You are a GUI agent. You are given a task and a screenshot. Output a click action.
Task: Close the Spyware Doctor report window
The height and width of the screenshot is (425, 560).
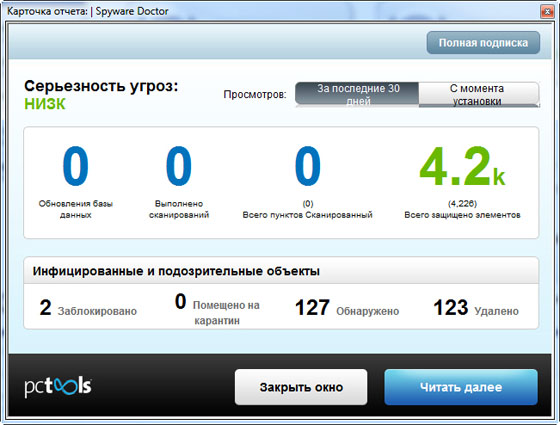[x=547, y=12]
